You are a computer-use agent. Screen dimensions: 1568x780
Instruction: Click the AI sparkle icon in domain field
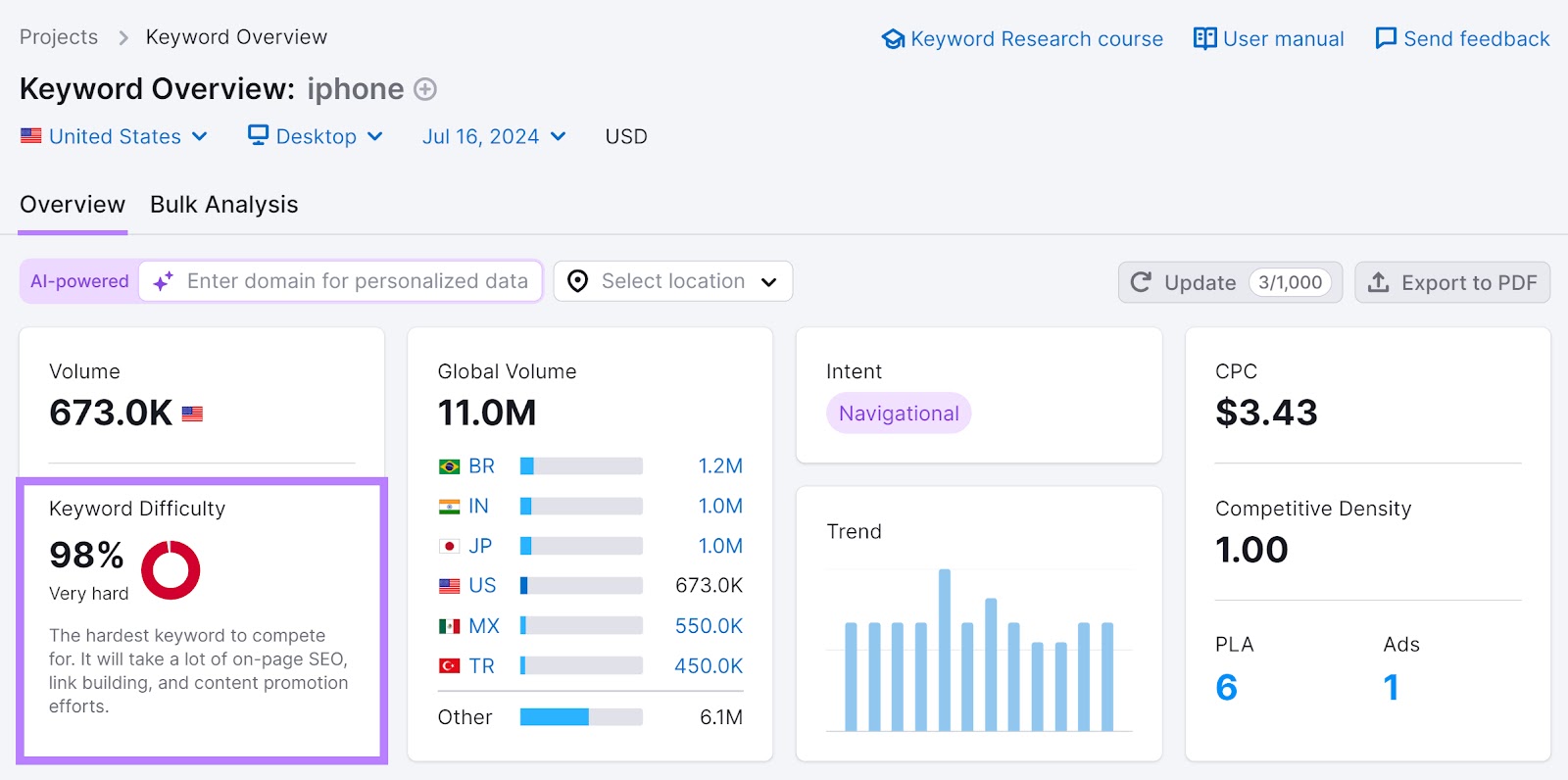pos(164,281)
